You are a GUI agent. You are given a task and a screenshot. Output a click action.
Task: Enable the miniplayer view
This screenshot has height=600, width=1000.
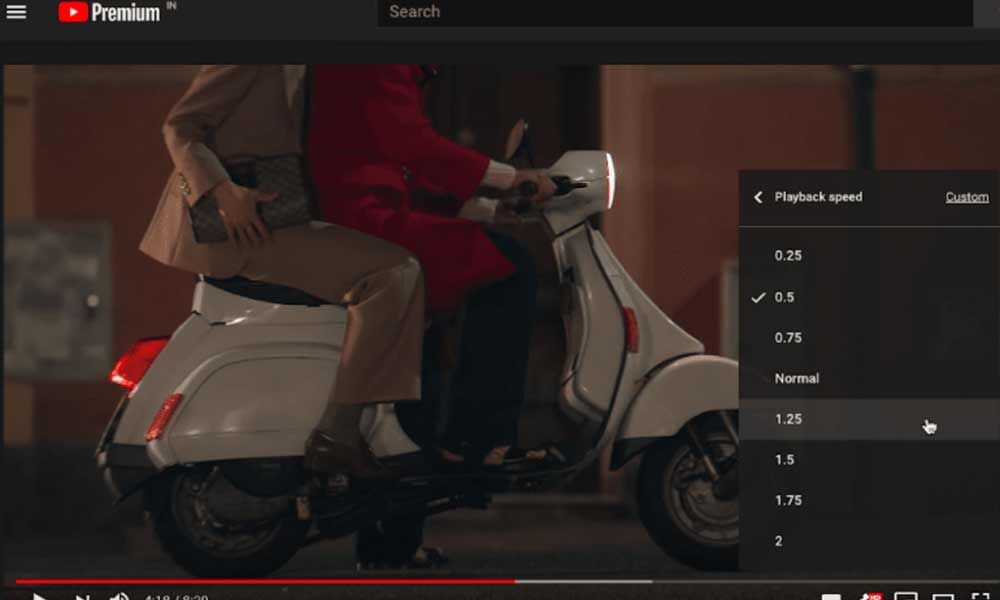pyautogui.click(x=906, y=597)
